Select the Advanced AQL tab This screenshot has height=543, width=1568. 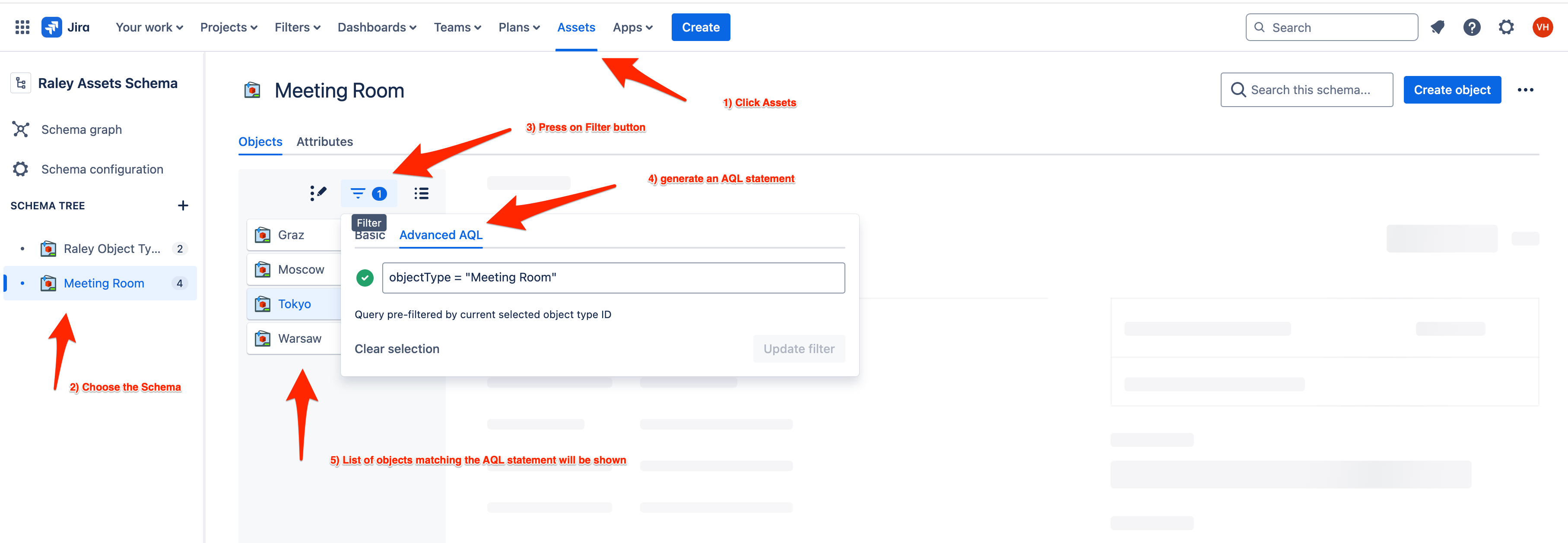[x=441, y=235]
